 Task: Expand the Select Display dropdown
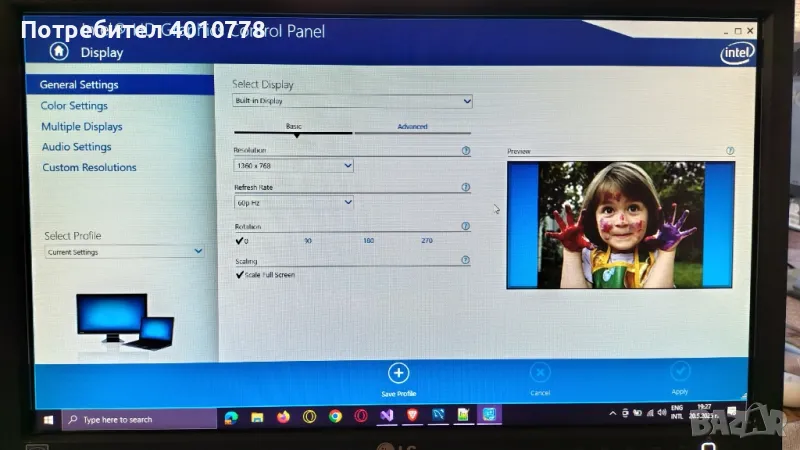(x=352, y=101)
